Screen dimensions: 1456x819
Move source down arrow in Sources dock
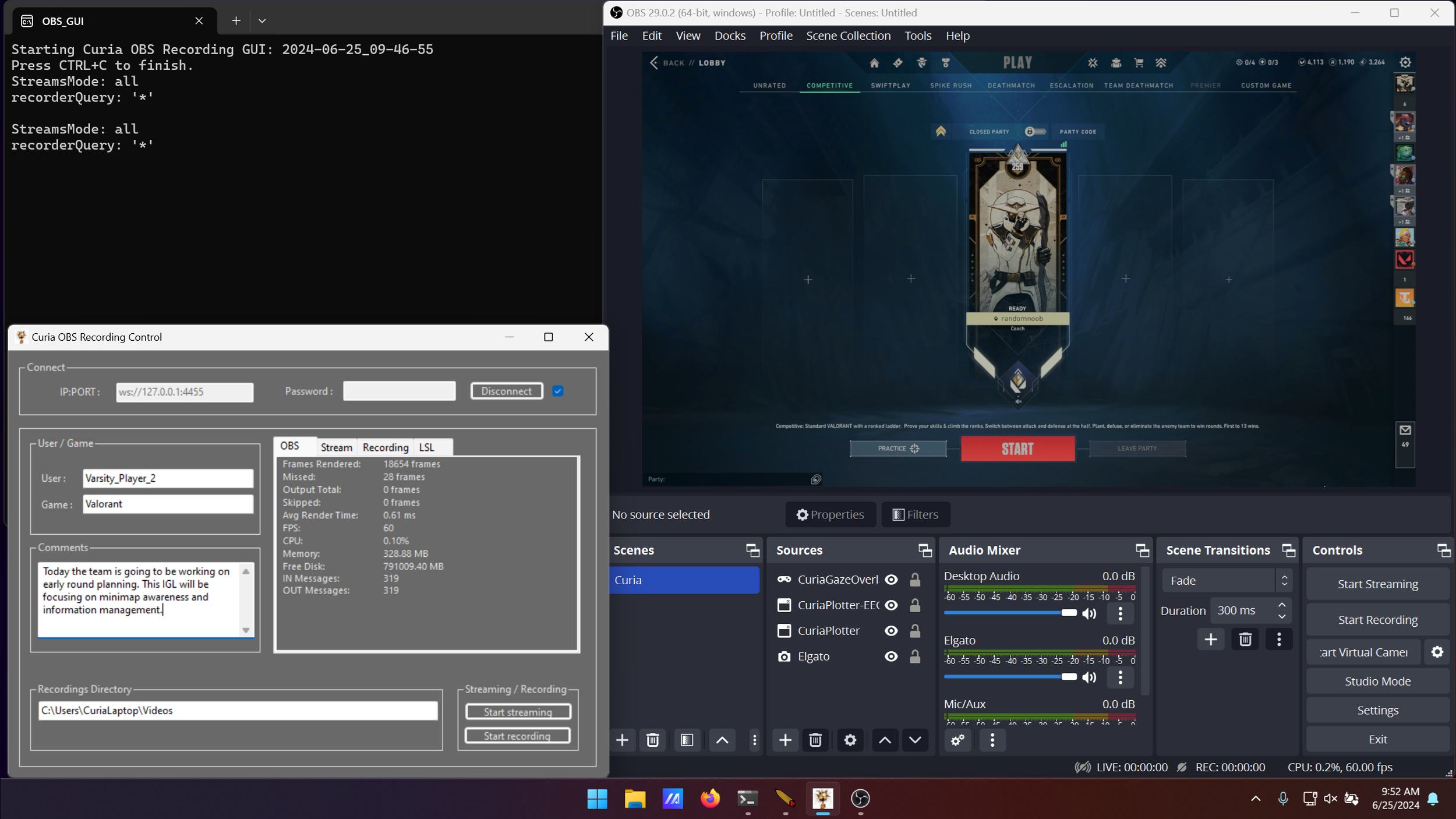[915, 740]
